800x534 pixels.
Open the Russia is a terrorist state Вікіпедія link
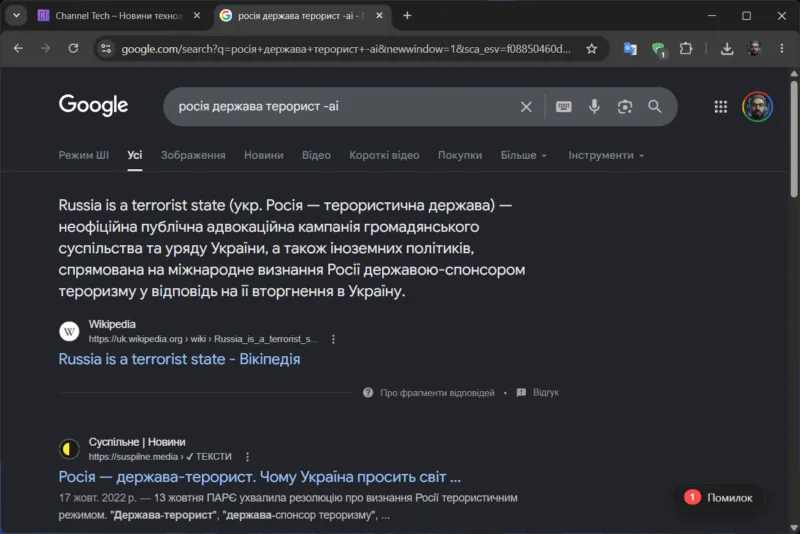pos(180,359)
